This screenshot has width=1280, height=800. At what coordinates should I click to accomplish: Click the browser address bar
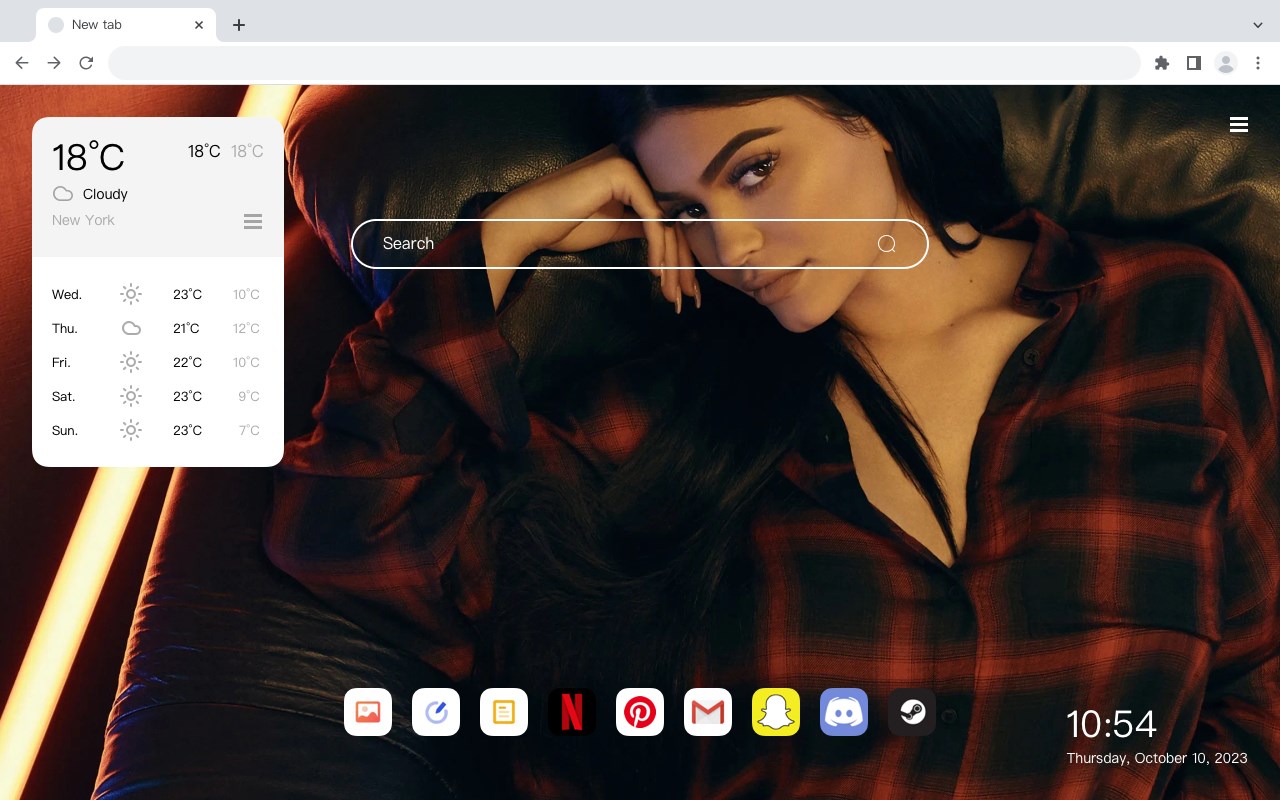point(624,63)
